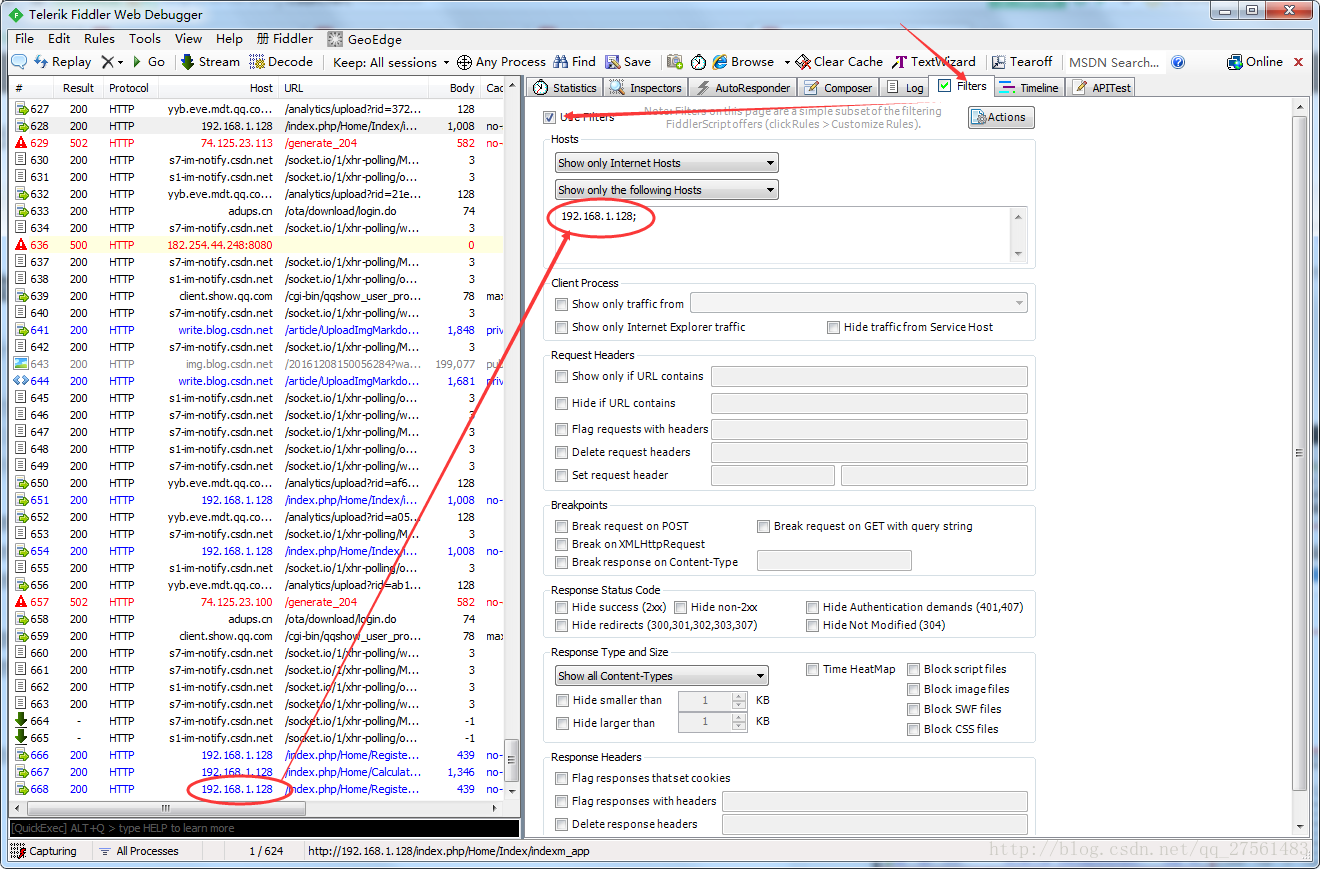Toggle the Decode toolbar button
This screenshot has width=1320, height=869.
pyautogui.click(x=281, y=62)
